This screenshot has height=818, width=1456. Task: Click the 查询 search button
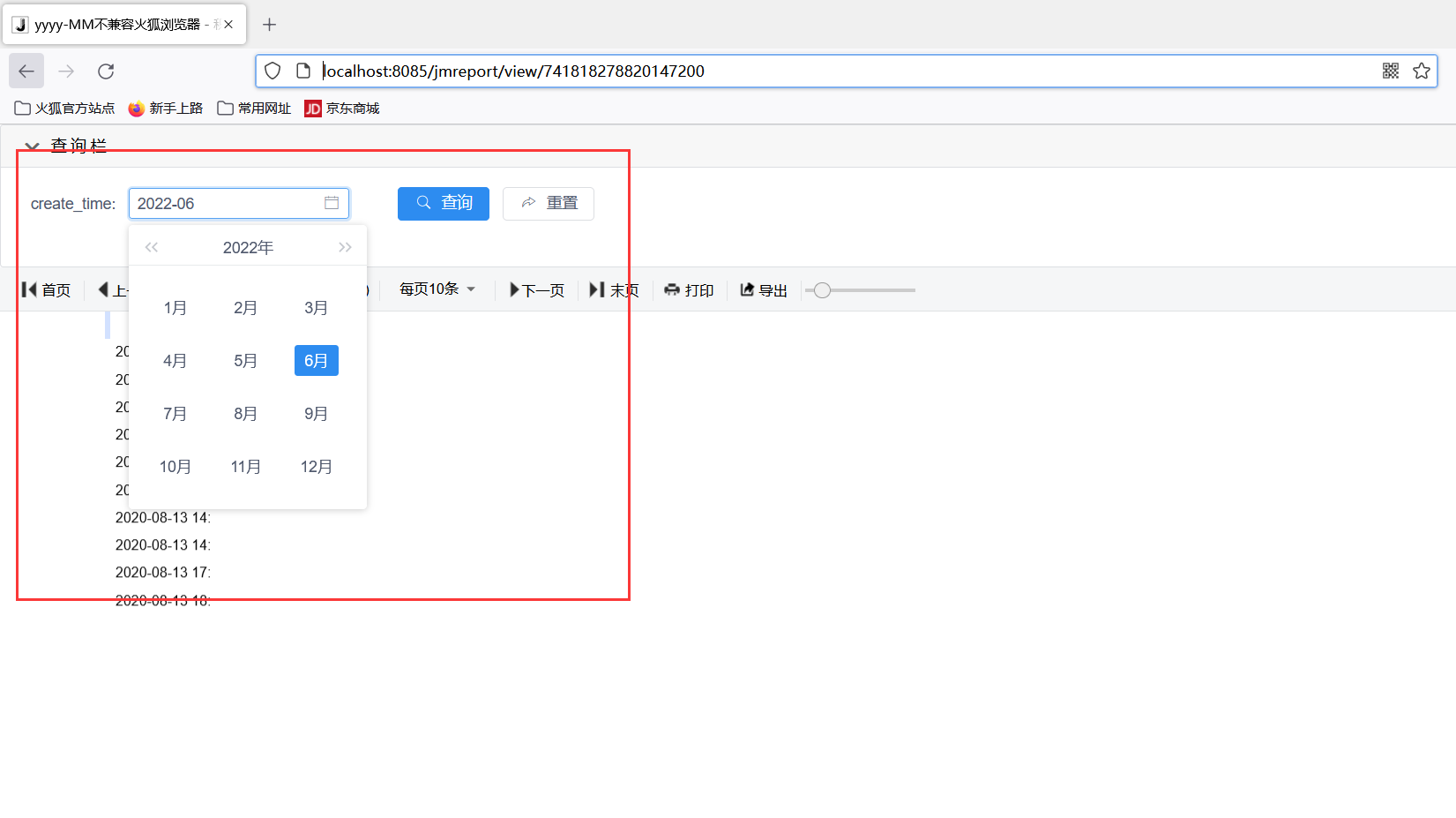(444, 203)
